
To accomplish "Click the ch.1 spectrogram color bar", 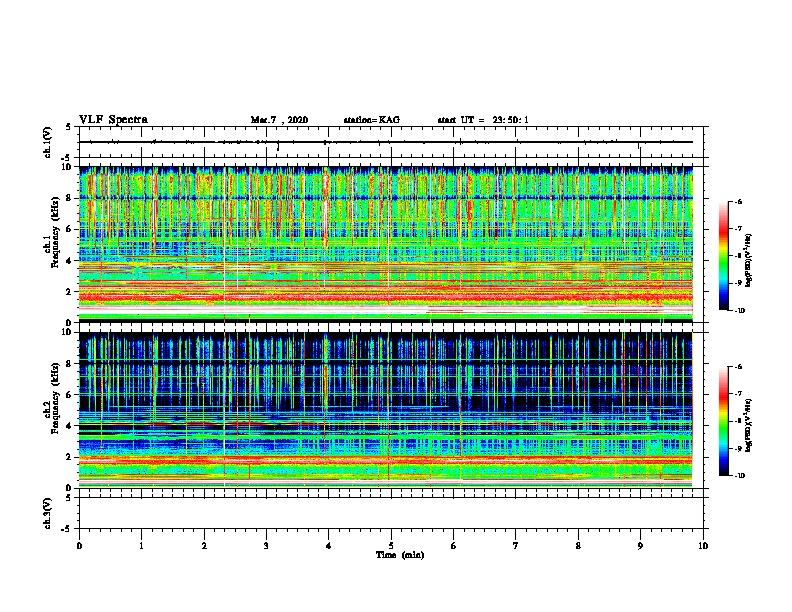I will pyautogui.click(x=723, y=256).
